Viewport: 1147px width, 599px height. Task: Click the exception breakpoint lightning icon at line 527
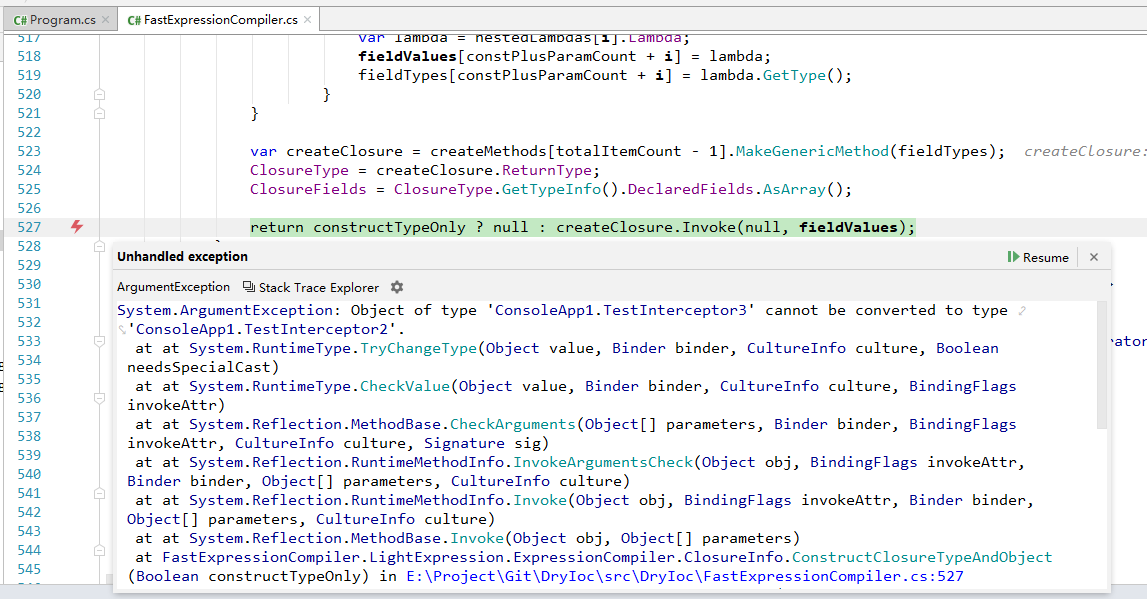(75, 227)
